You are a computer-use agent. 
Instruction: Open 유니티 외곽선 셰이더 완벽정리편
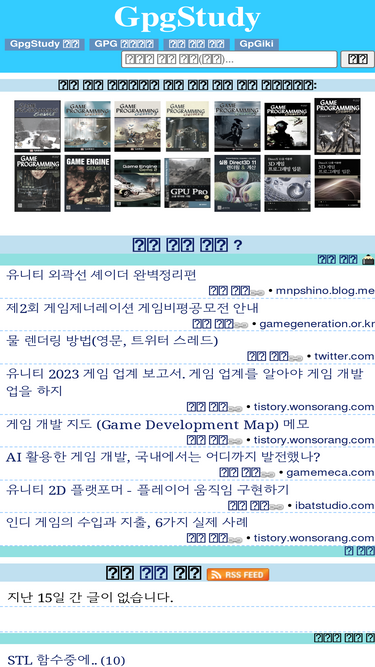point(101,275)
